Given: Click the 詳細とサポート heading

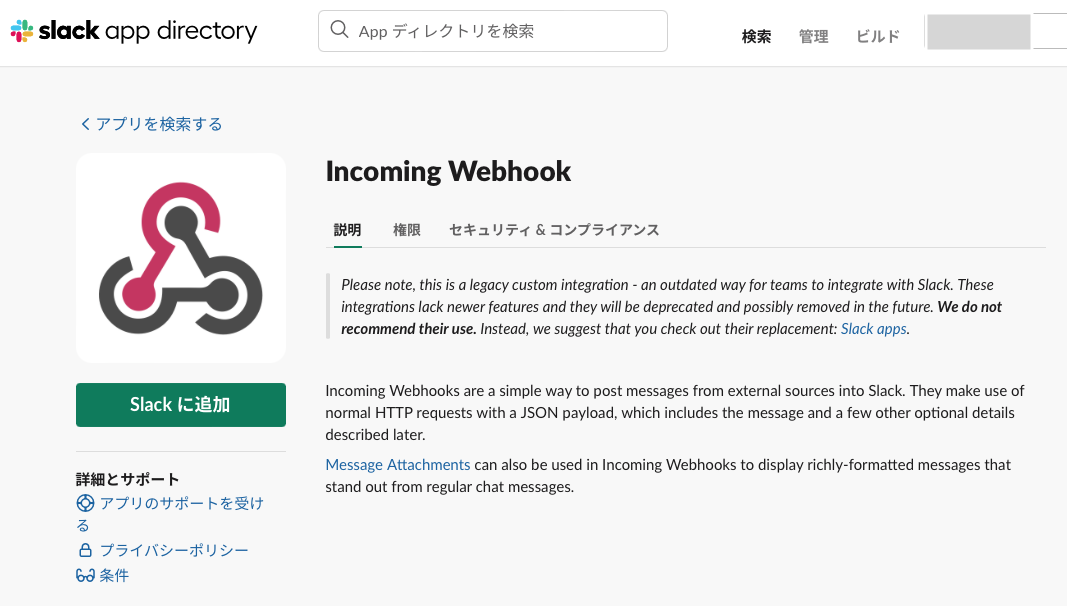Looking at the screenshot, I should pyautogui.click(x=127, y=479).
